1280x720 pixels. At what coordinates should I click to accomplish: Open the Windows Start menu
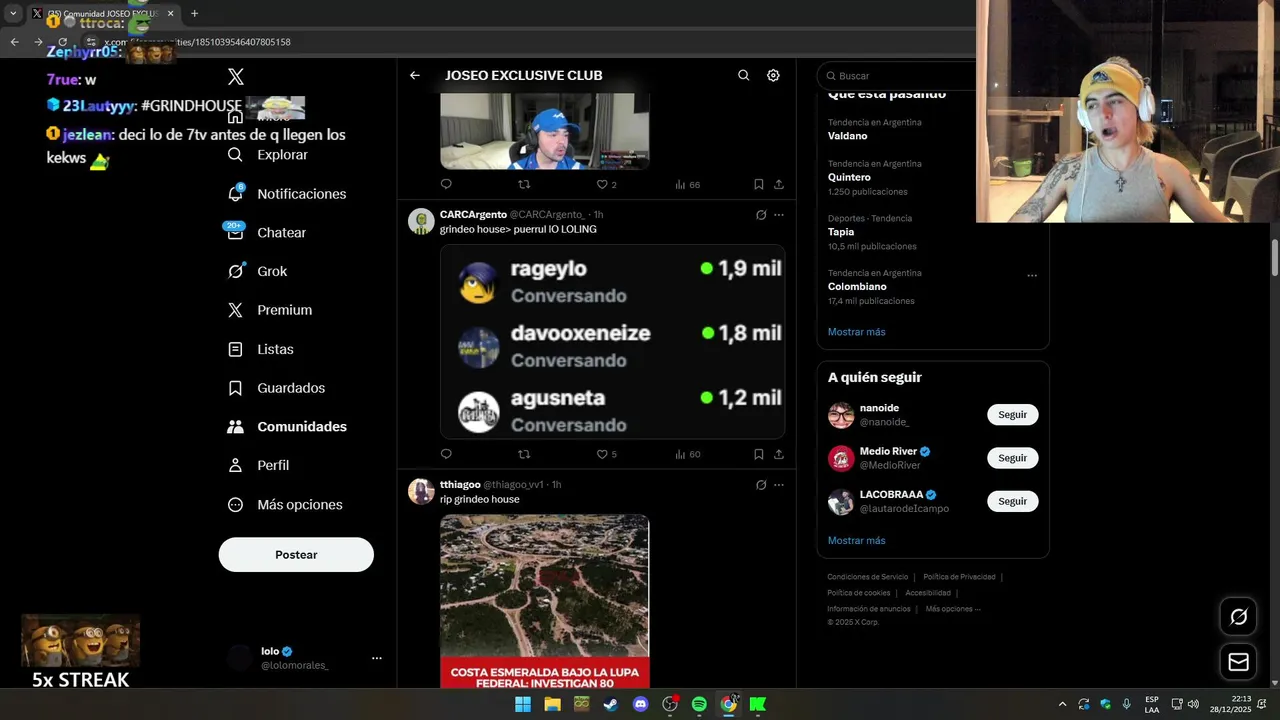(x=523, y=704)
